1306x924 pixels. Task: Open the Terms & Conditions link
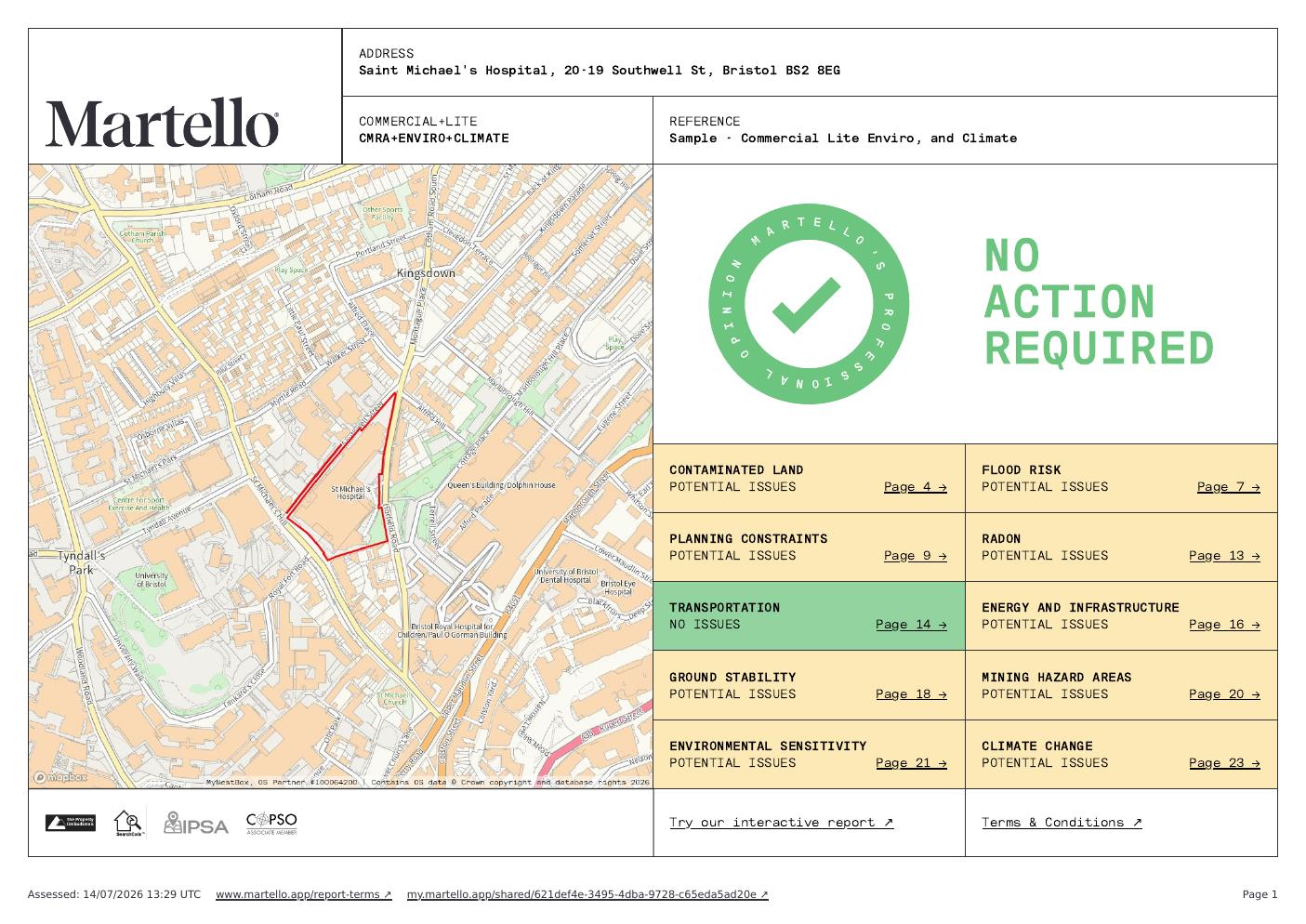(1062, 823)
